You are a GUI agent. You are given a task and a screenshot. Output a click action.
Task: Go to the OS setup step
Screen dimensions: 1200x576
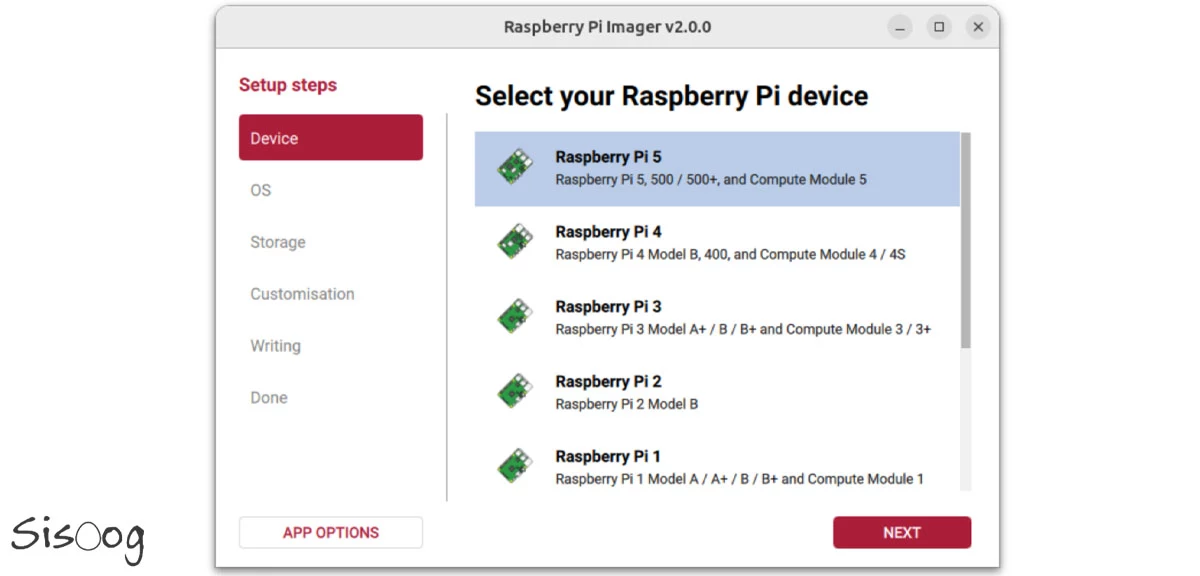click(261, 190)
